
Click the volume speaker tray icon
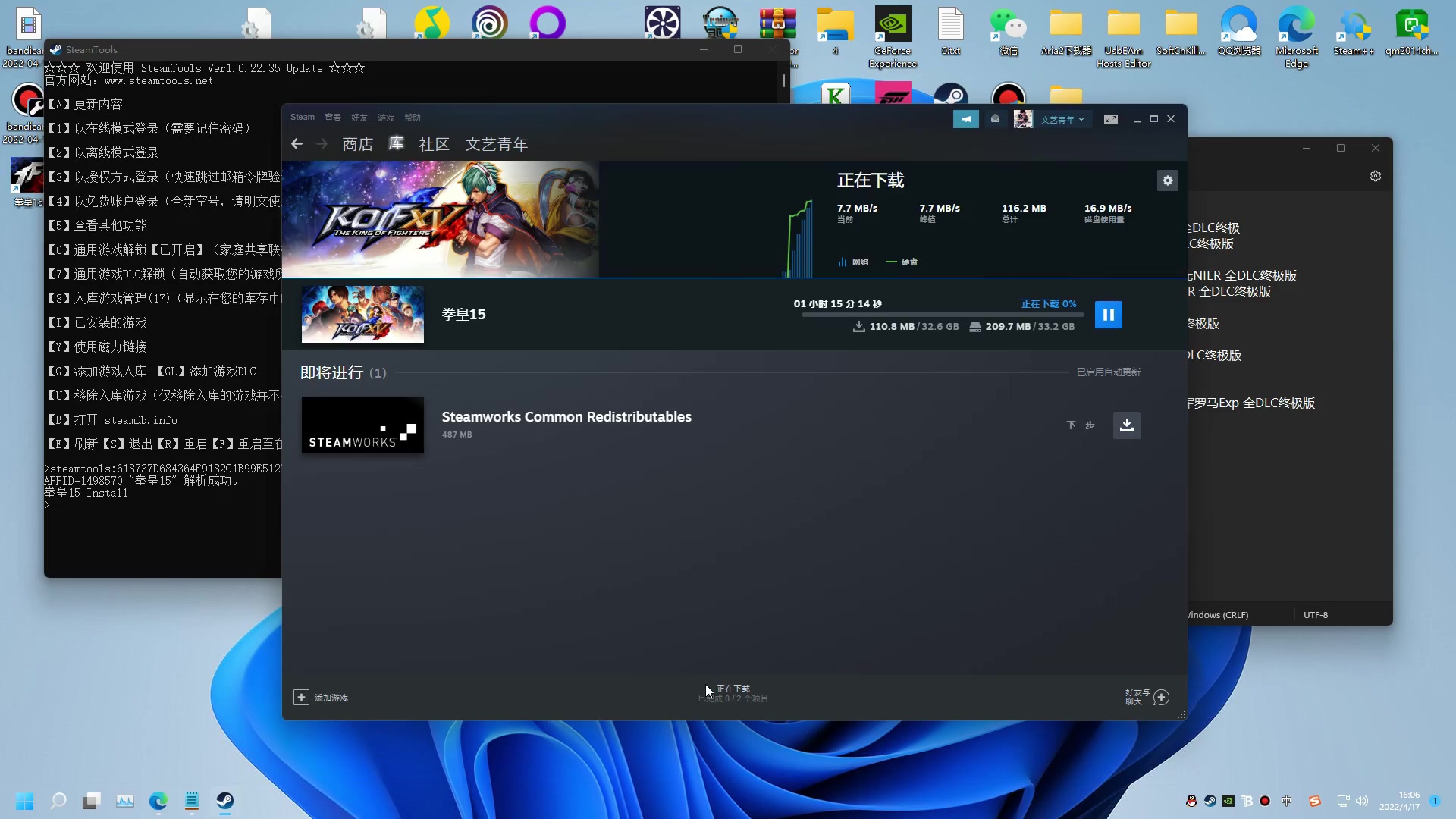(x=1362, y=801)
